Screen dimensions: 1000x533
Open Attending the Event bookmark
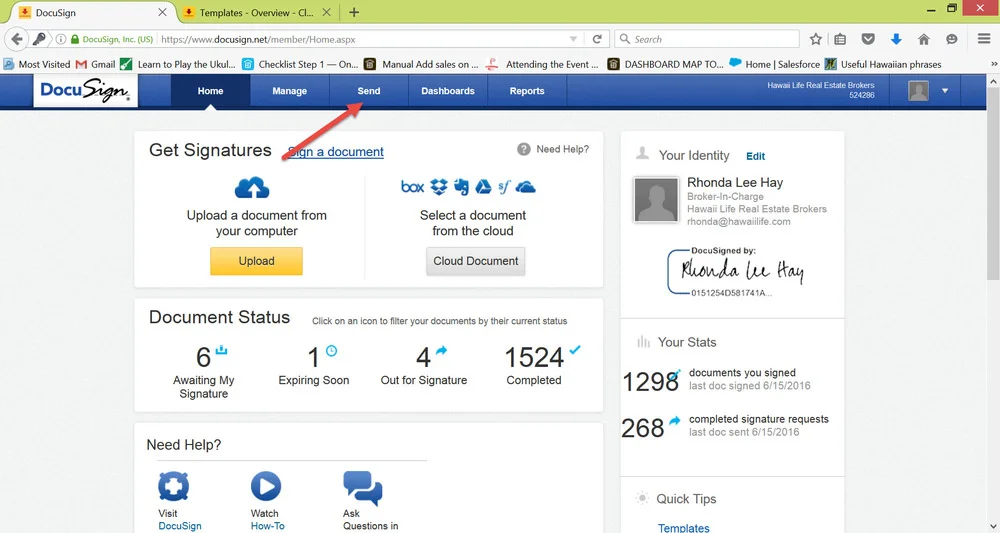[x=542, y=64]
